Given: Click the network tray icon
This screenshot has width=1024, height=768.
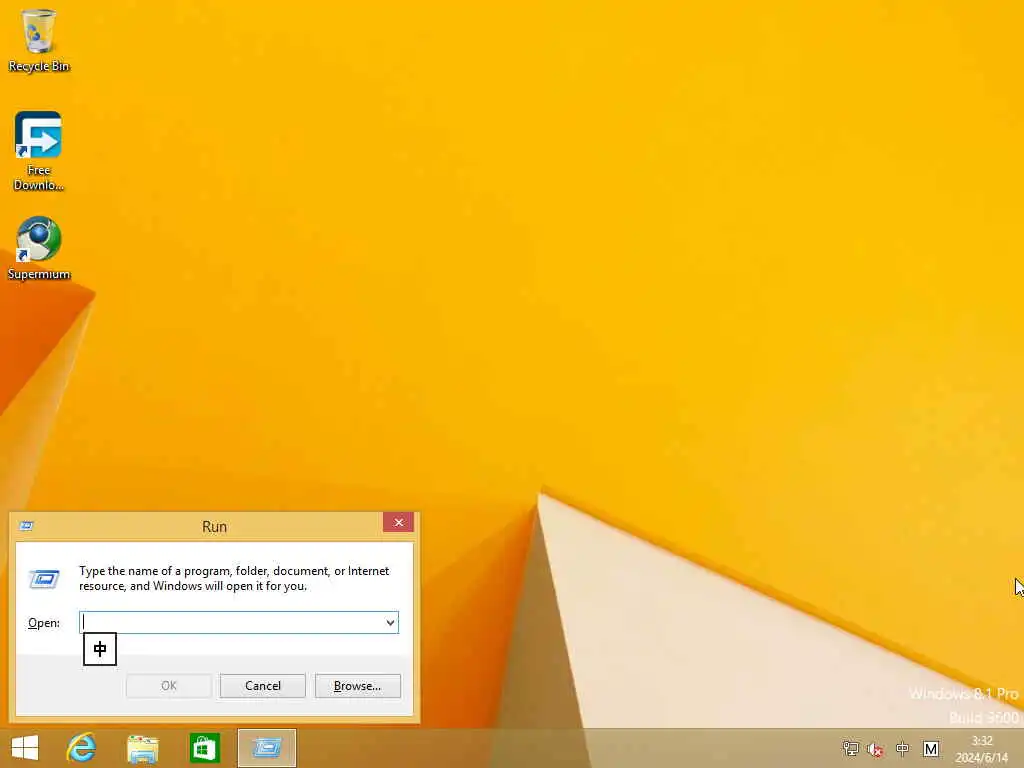Looking at the screenshot, I should [x=850, y=748].
